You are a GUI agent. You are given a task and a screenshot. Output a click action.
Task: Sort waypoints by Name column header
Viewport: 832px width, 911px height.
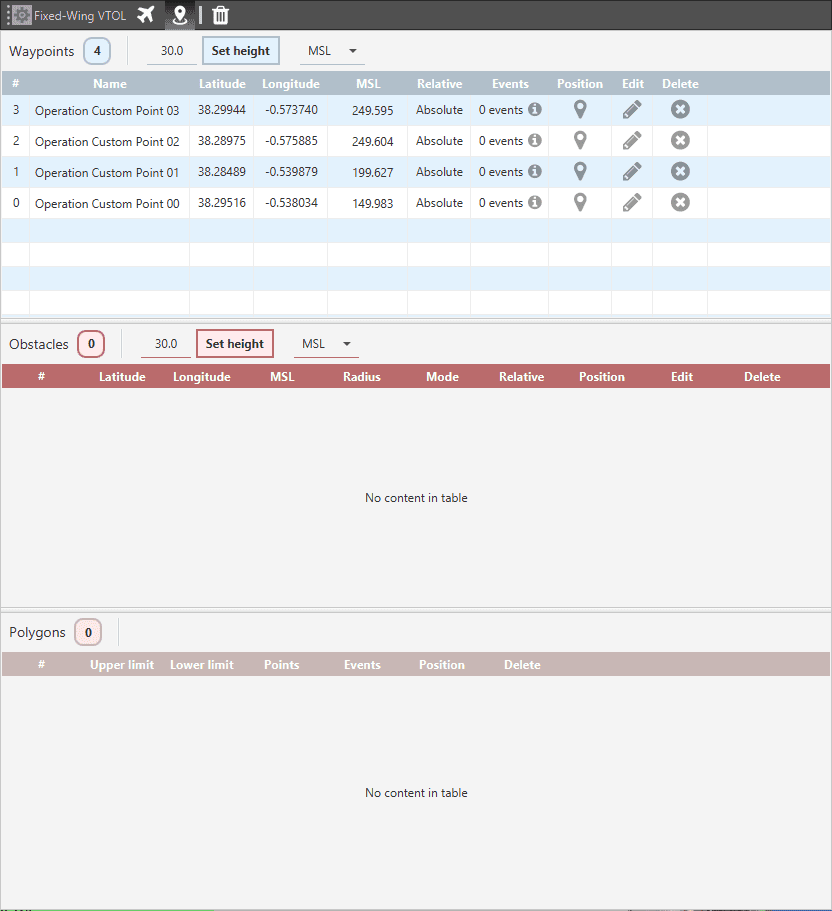110,84
